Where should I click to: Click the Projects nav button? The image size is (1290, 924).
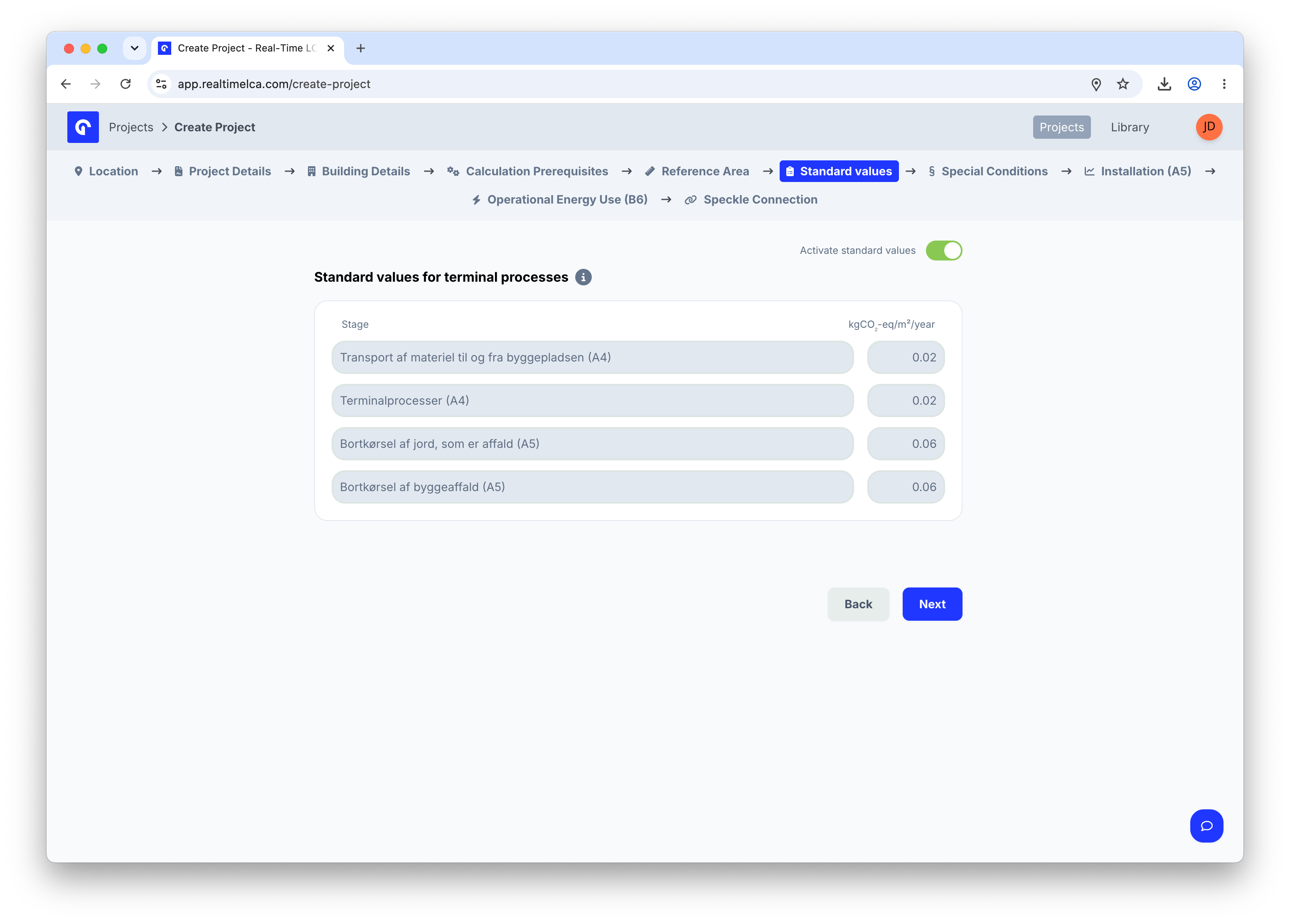point(1061,128)
